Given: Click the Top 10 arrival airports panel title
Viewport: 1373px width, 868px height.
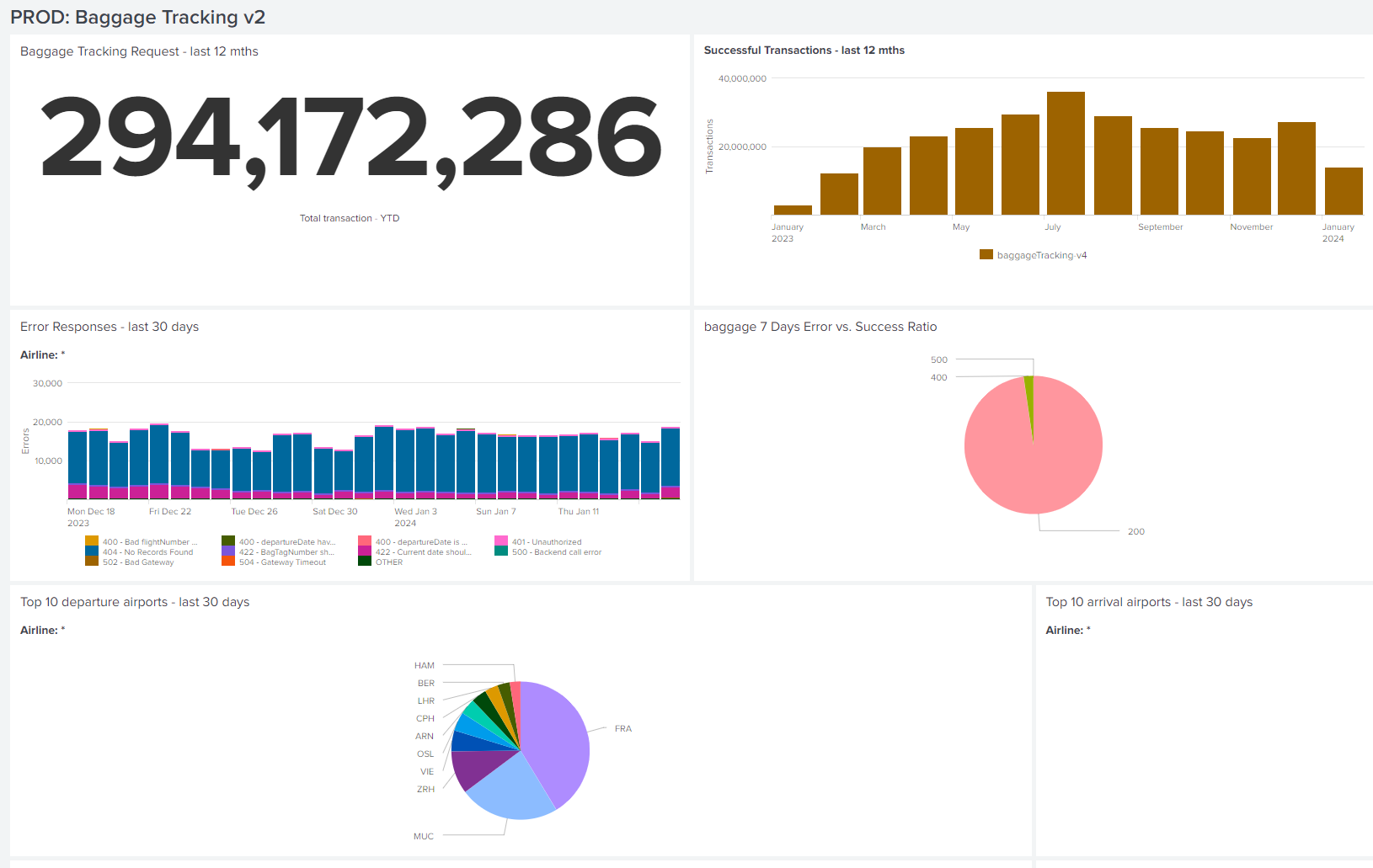Looking at the screenshot, I should (1149, 602).
